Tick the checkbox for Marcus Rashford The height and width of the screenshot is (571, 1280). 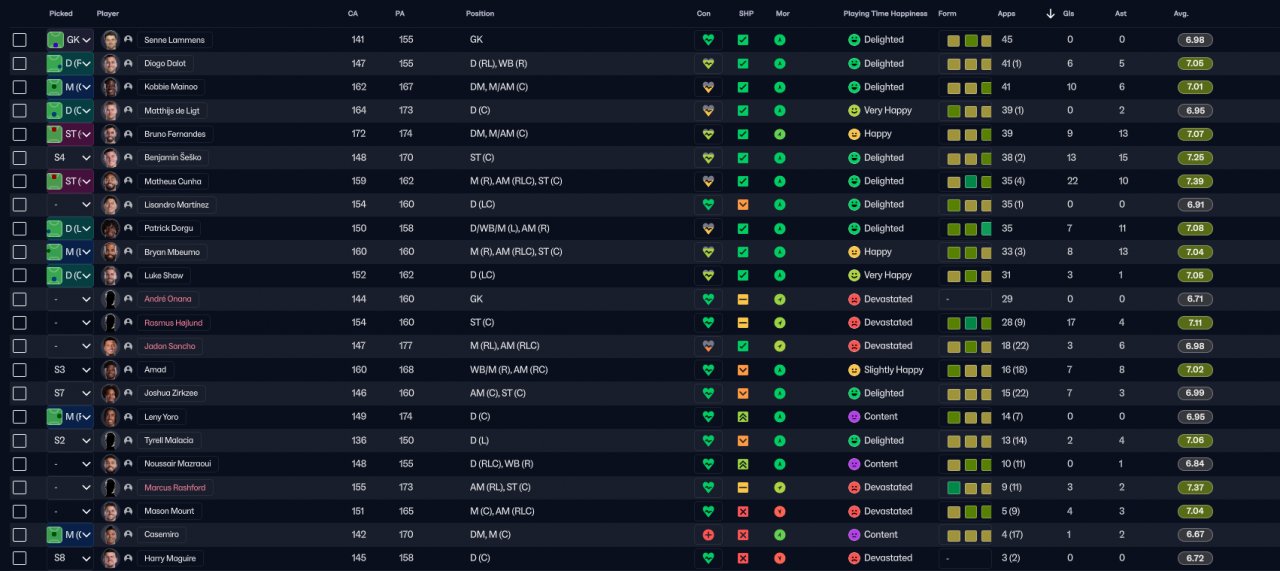(20, 487)
